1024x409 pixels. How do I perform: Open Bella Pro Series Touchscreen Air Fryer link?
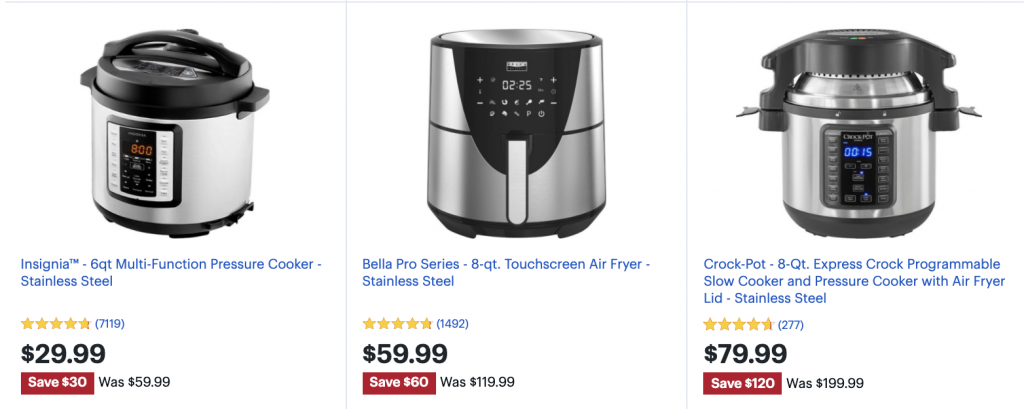506,273
